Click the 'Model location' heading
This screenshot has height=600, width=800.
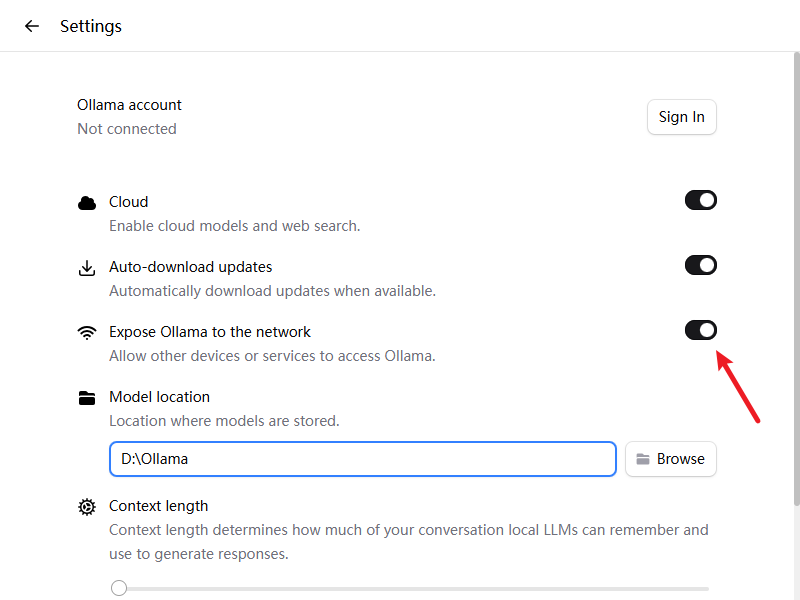[x=159, y=396]
